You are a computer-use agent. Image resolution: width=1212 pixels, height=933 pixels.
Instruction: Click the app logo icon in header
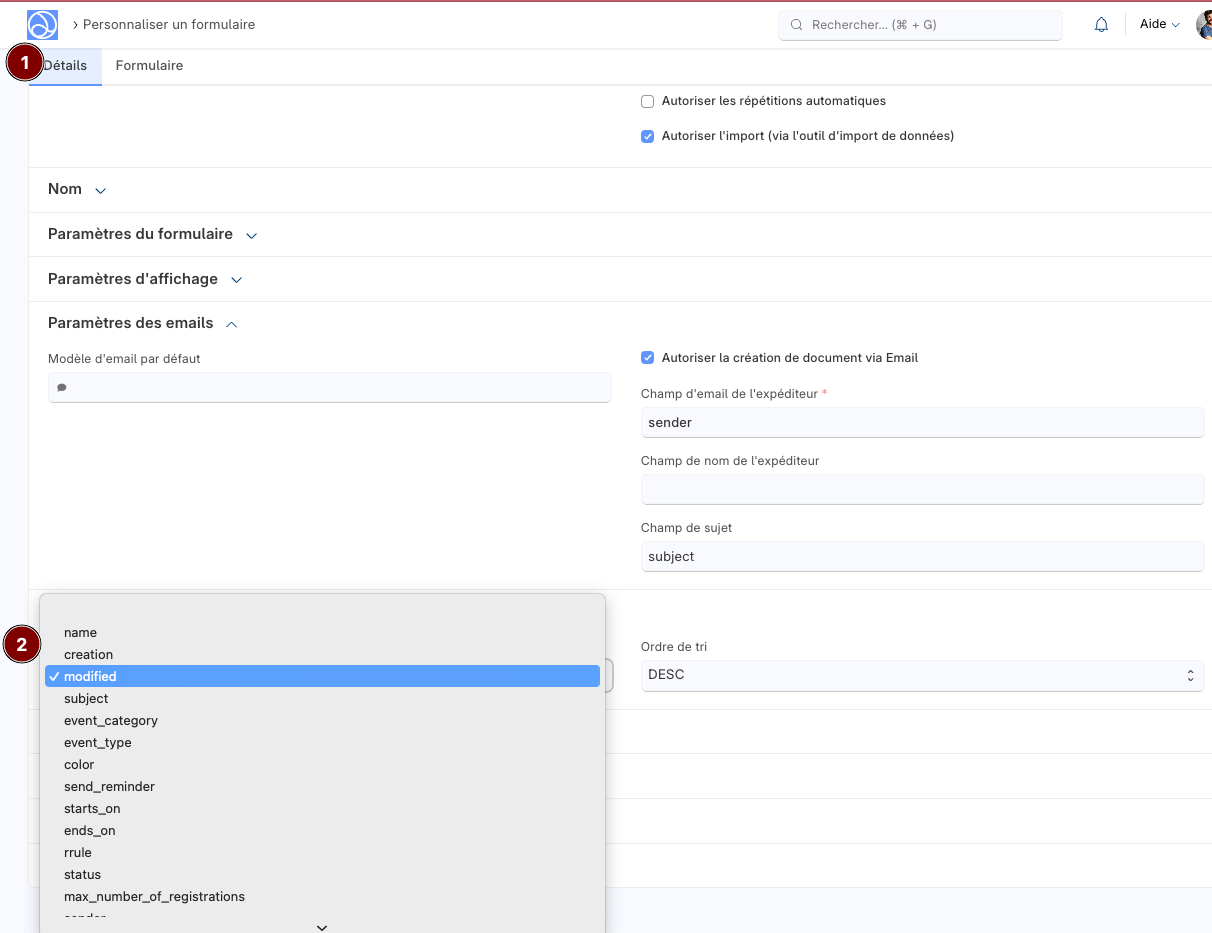[x=42, y=24]
